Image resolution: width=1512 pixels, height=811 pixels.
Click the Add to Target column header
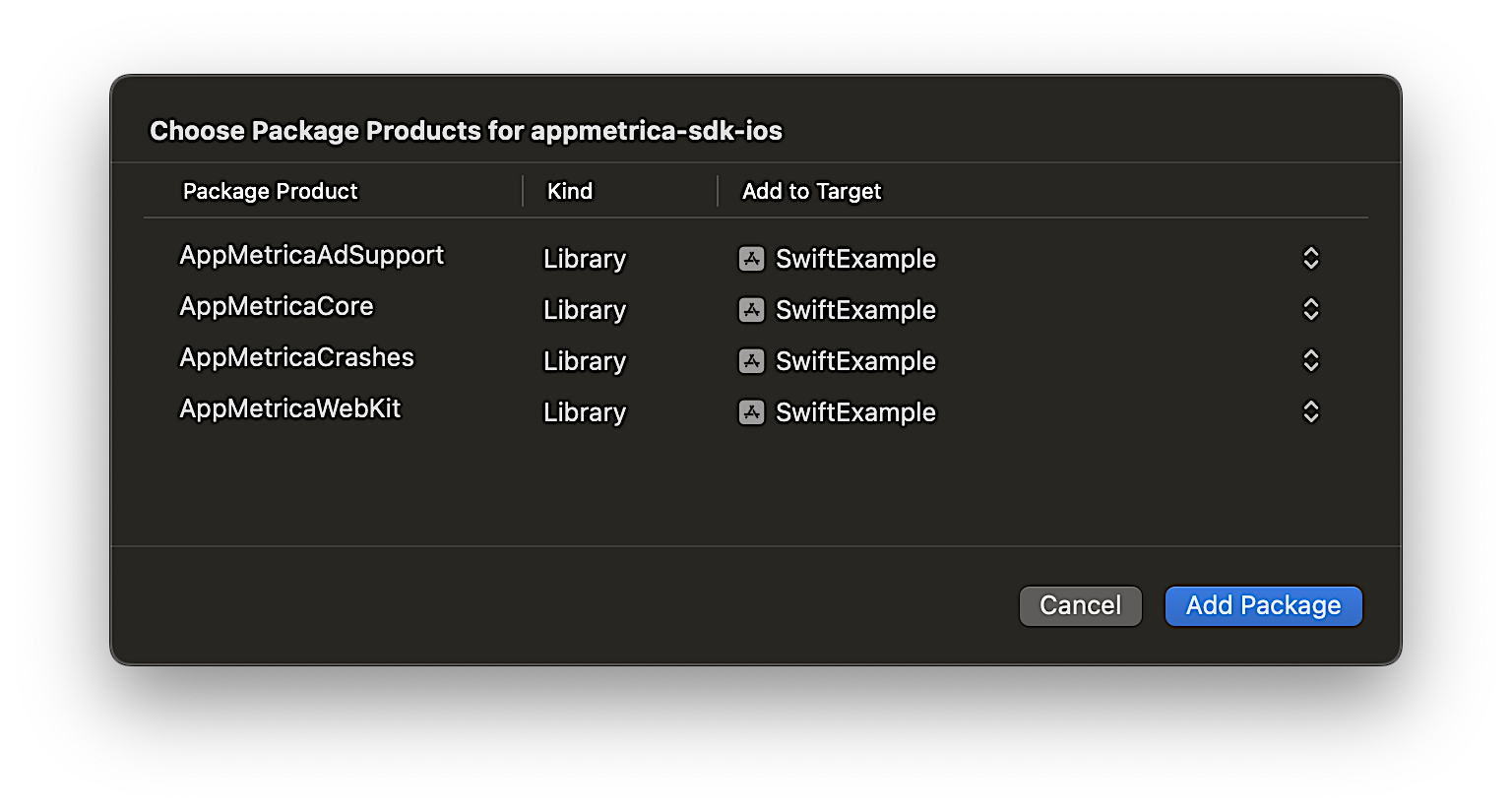click(x=811, y=191)
